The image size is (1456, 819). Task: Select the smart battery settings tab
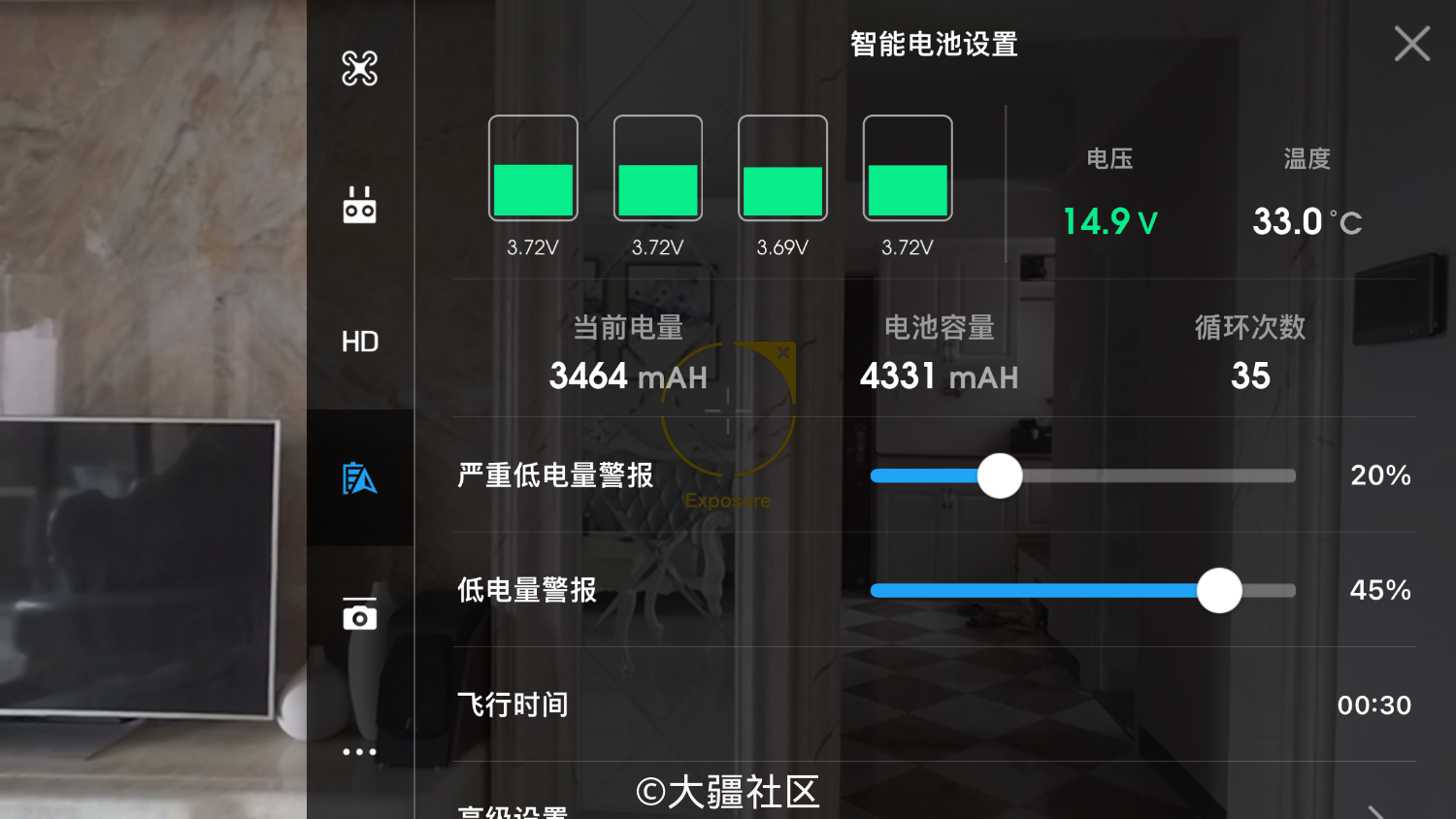pos(359,477)
